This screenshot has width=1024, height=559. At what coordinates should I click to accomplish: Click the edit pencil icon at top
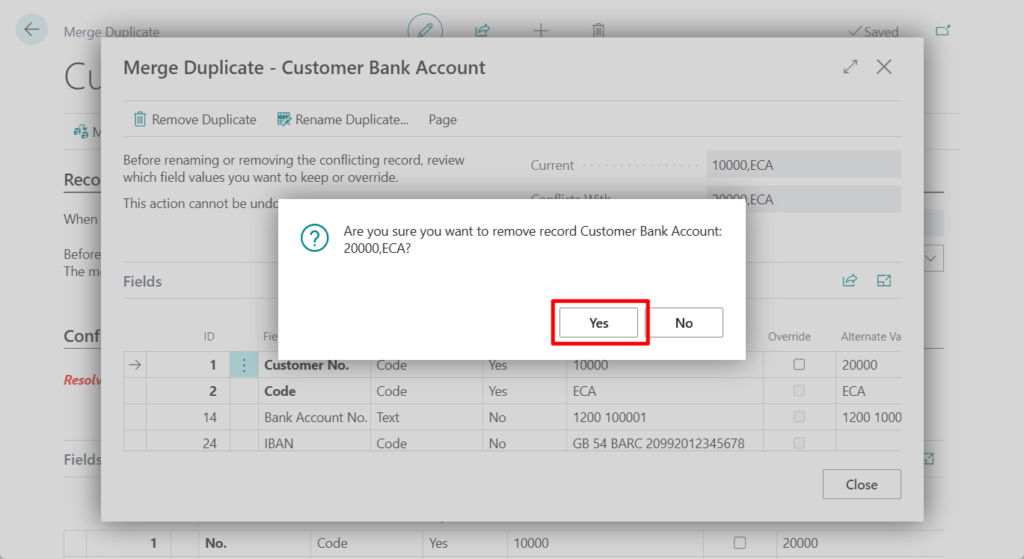coord(425,30)
